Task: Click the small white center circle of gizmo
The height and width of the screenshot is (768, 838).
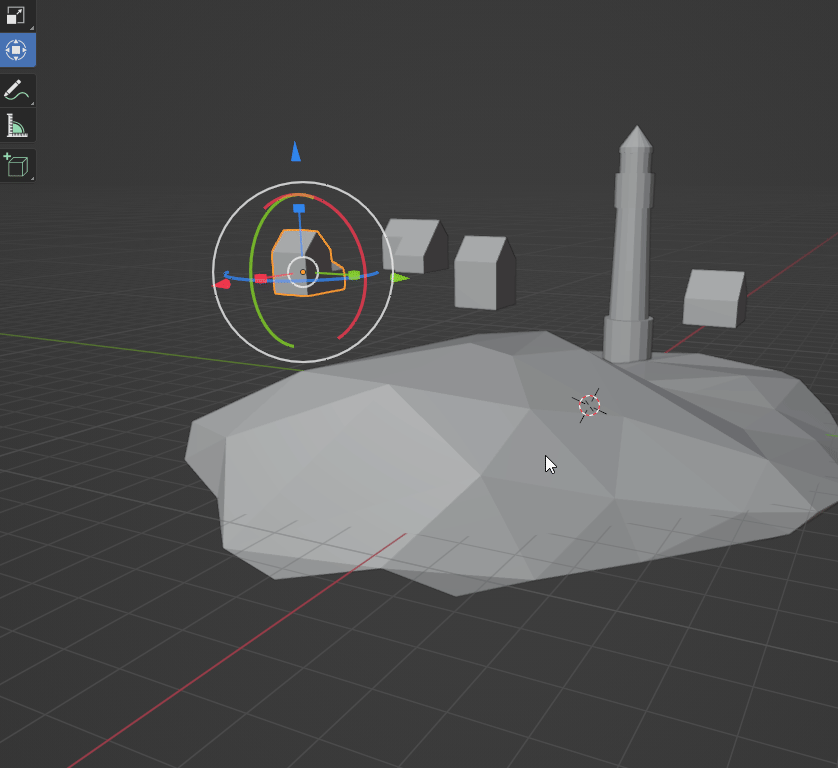Action: 303,272
